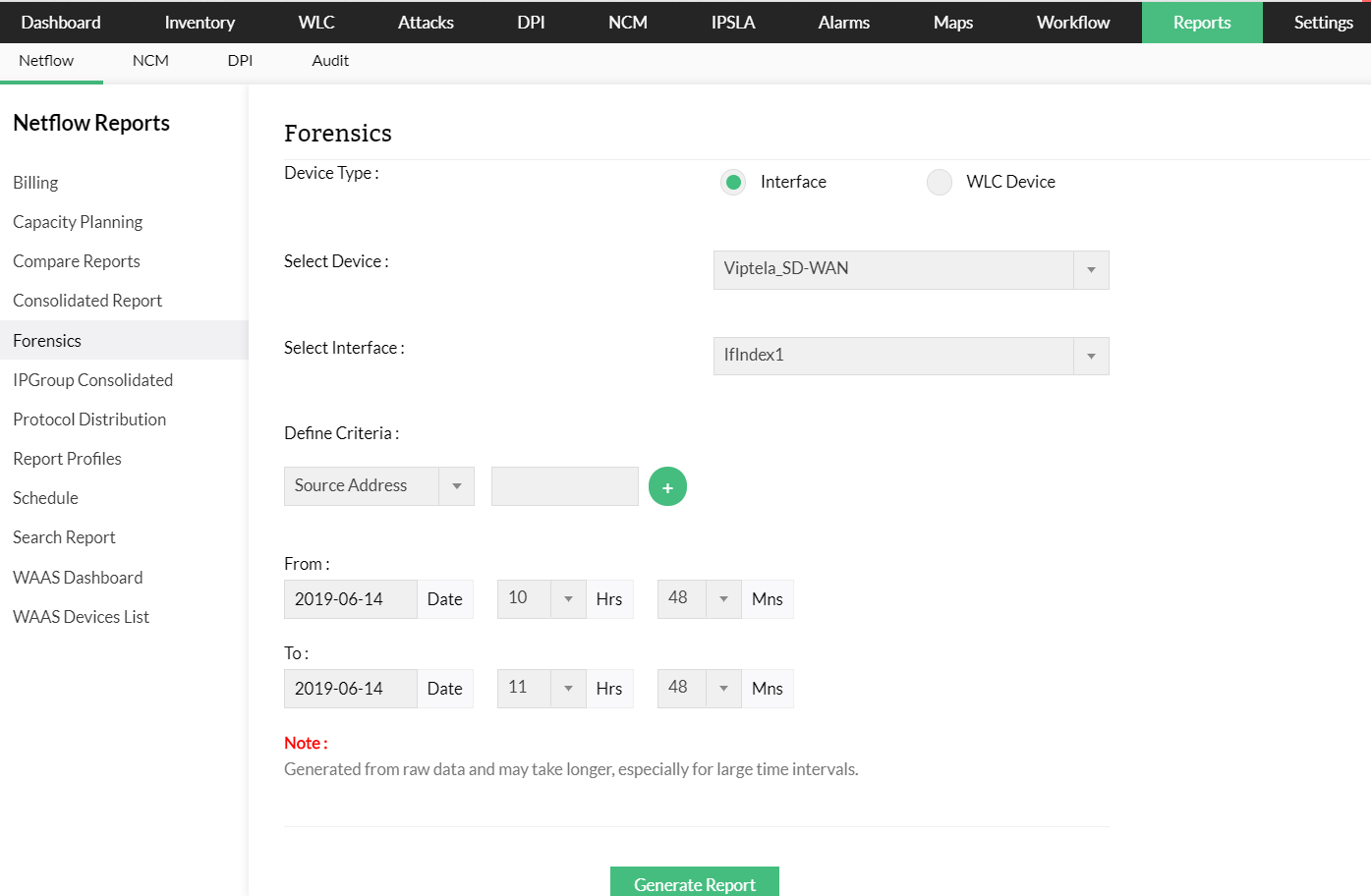This screenshot has height=896, width=1371.
Task: Open the To Date picker button
Action: pos(444,689)
